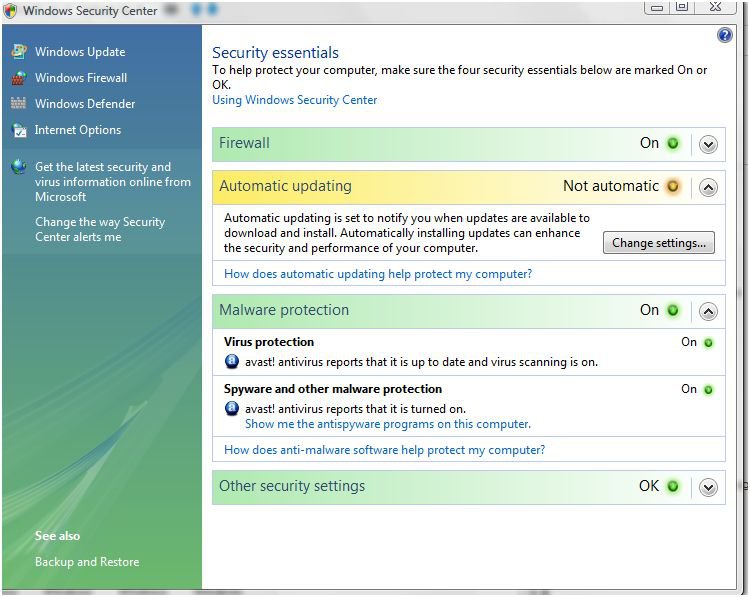Click the Firewall section header text

click(244, 143)
